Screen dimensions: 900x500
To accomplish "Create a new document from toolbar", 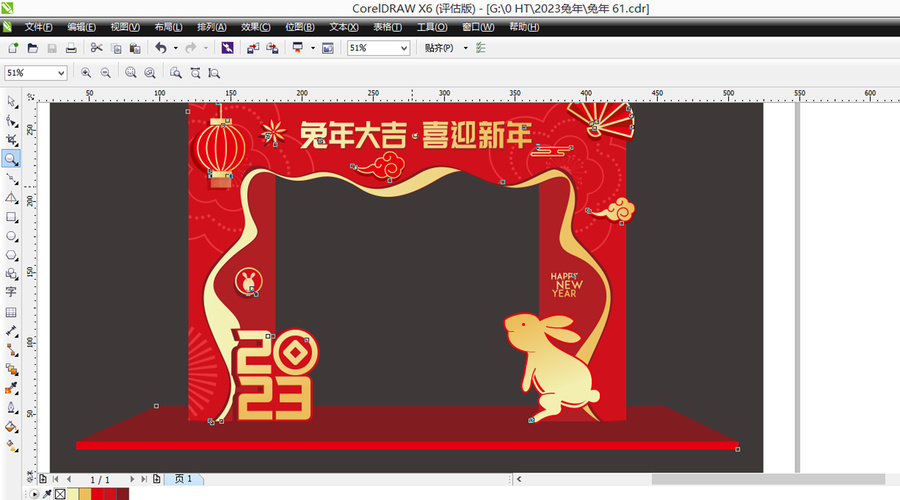I will point(13,48).
